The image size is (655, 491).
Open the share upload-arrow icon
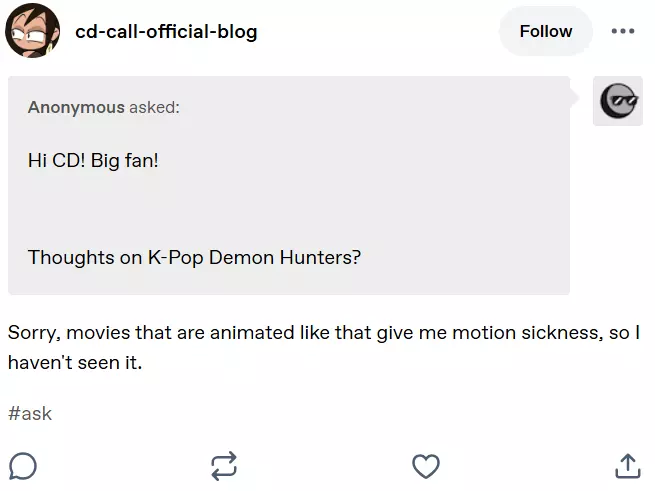click(x=627, y=466)
